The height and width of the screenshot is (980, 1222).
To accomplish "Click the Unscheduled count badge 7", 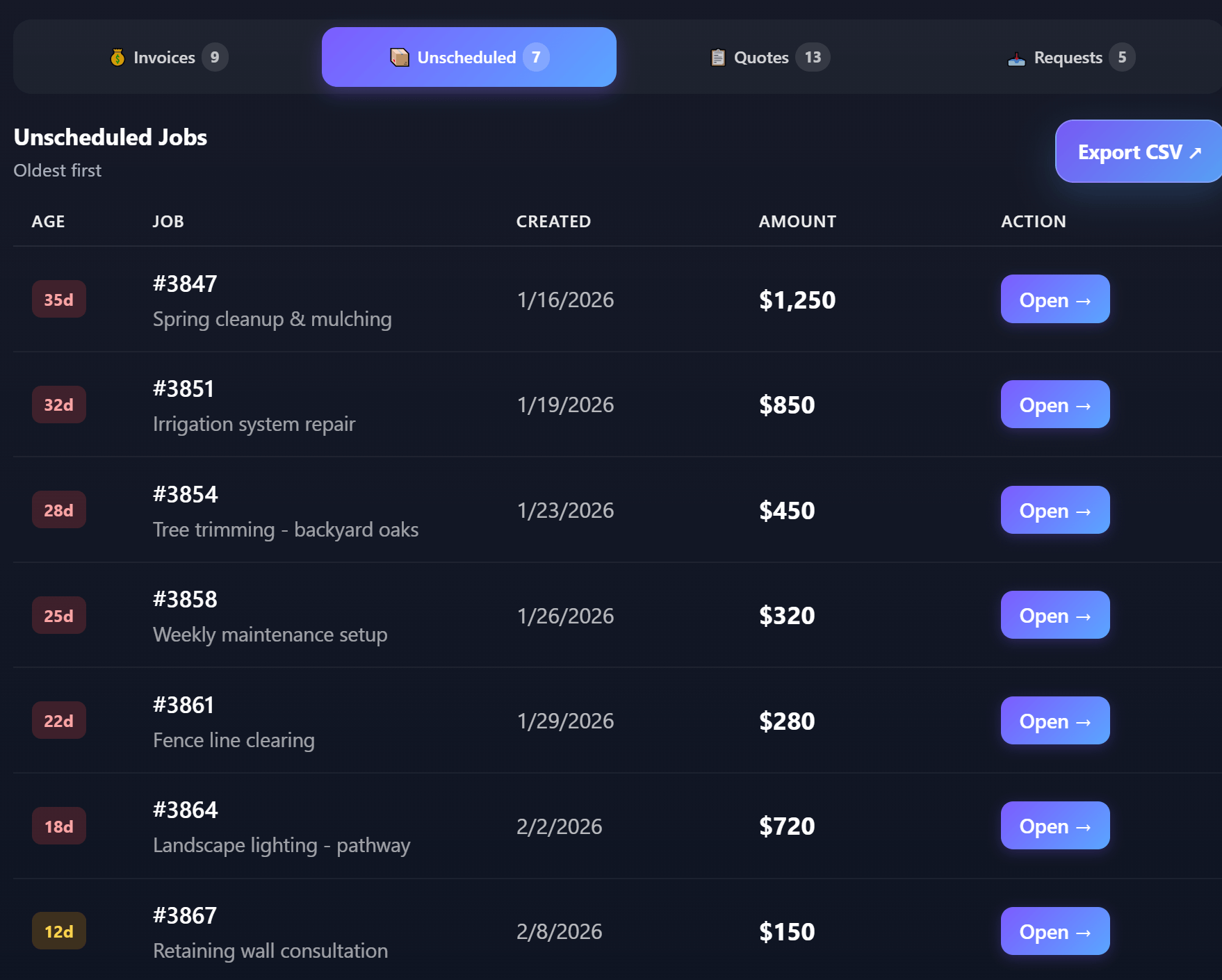I will click(x=536, y=57).
